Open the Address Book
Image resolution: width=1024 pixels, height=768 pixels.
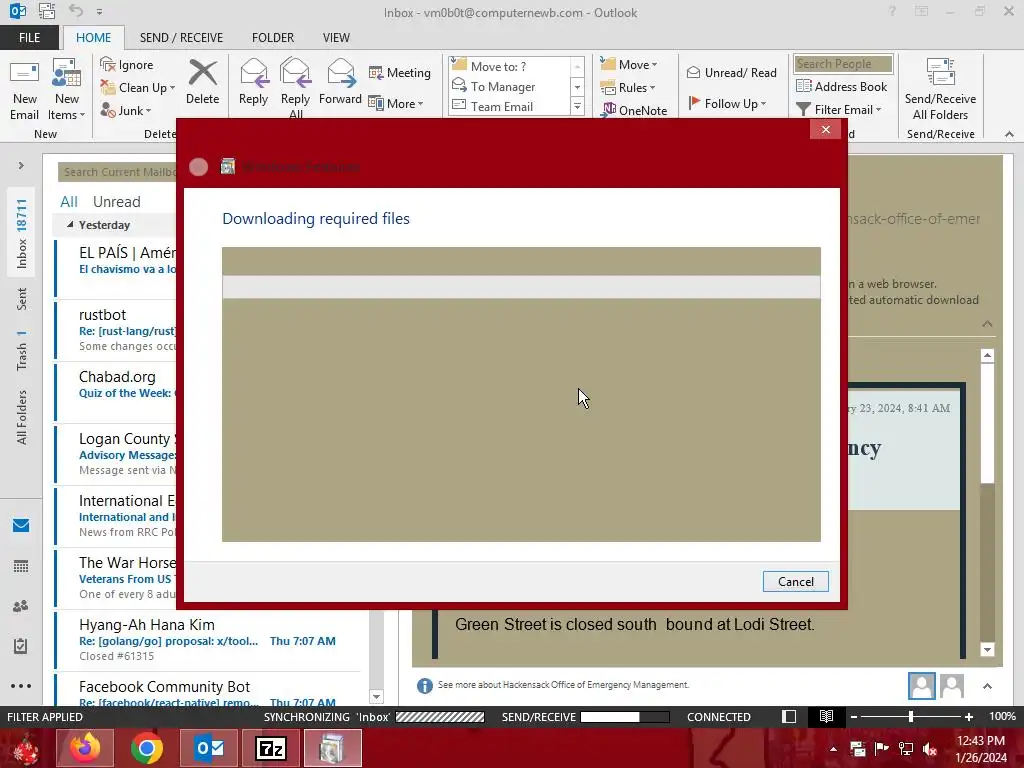point(841,86)
